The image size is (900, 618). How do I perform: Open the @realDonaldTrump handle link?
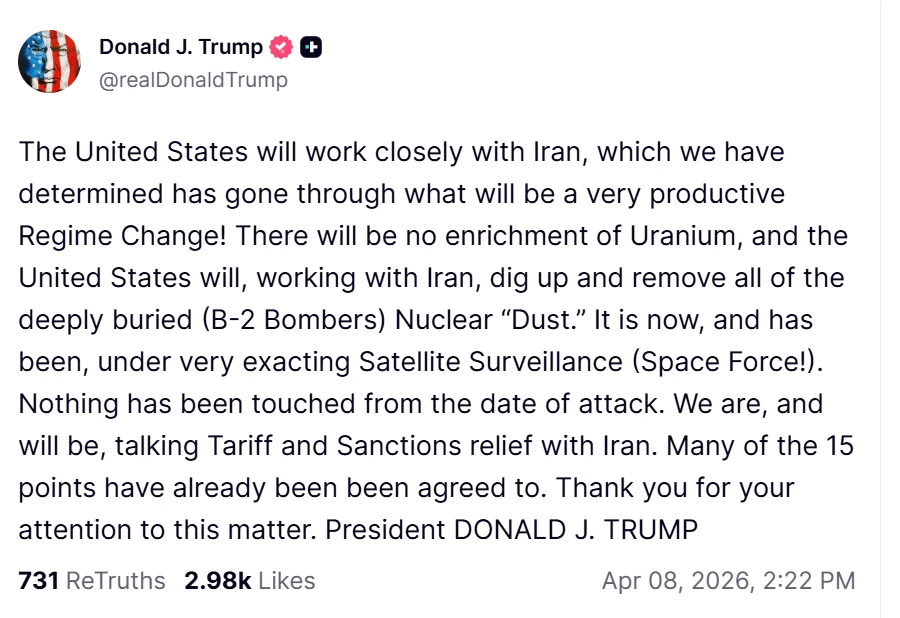click(x=193, y=80)
